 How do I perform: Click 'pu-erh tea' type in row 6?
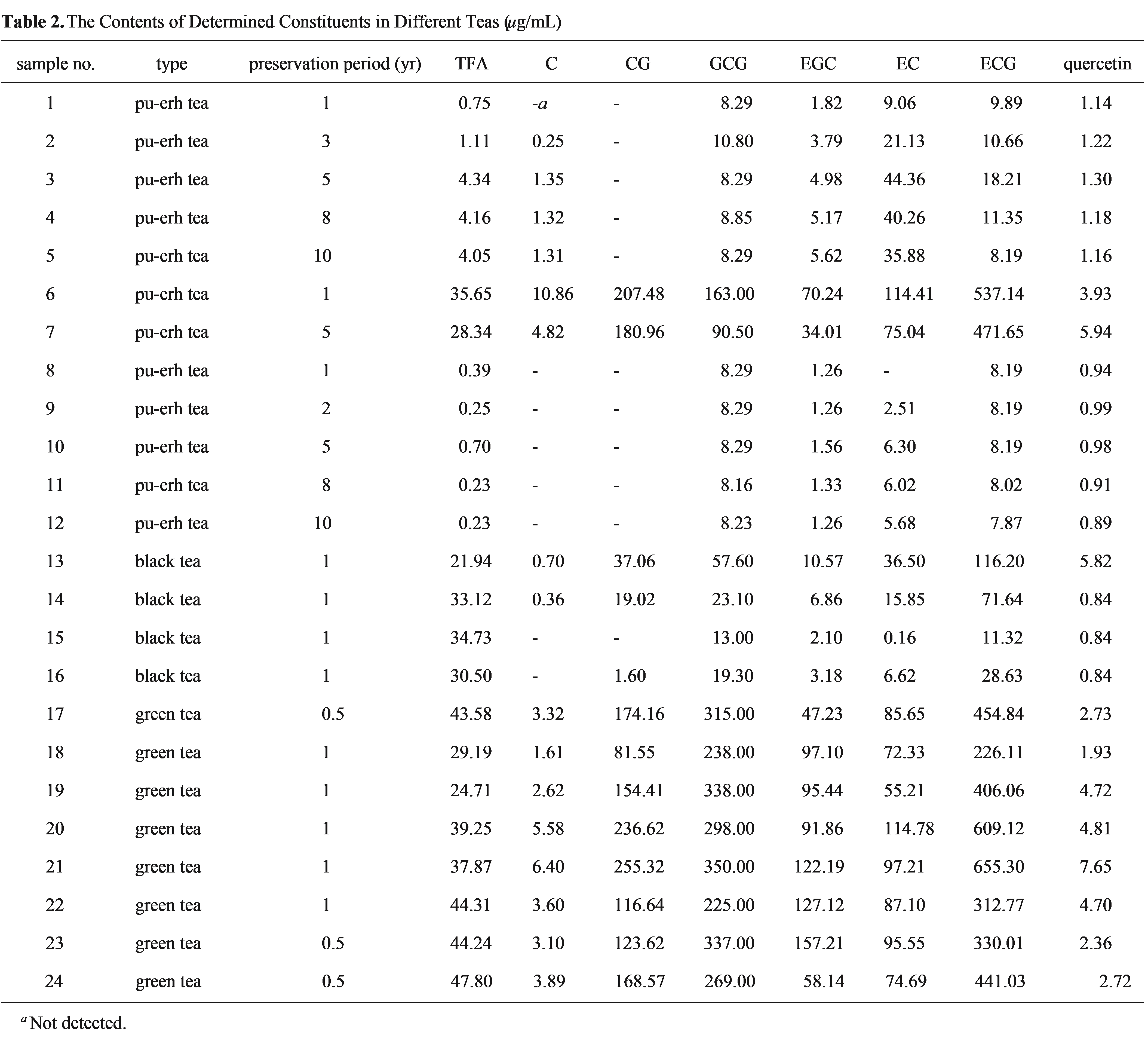tap(172, 295)
